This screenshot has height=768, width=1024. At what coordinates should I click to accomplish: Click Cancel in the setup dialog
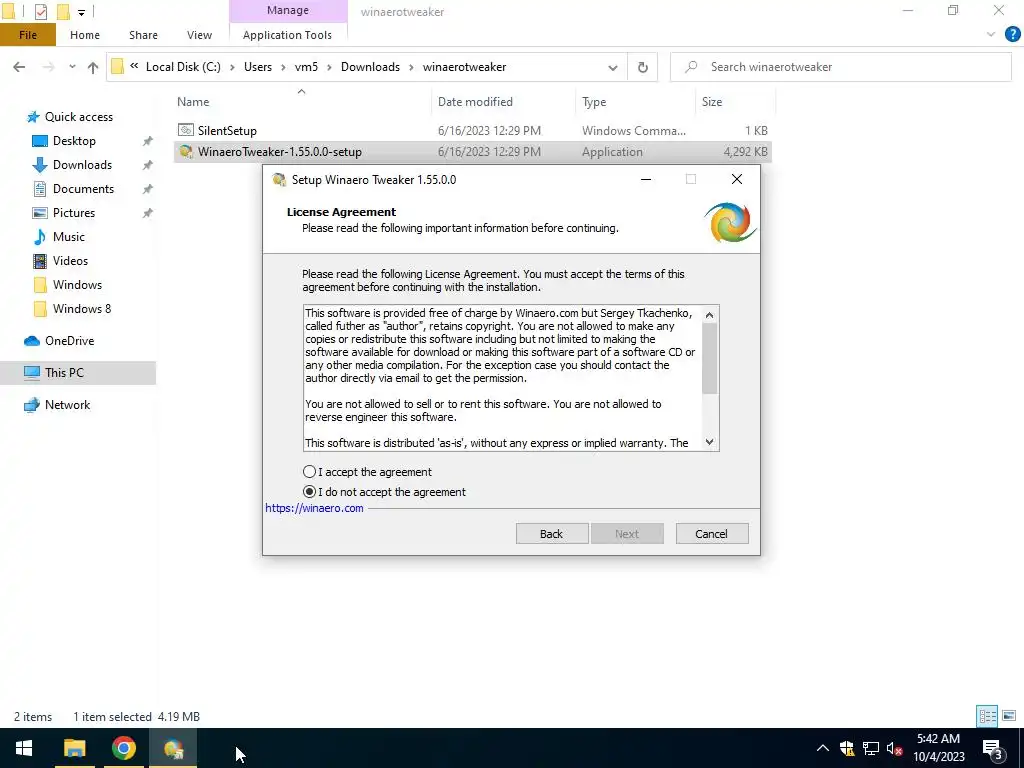pos(712,534)
